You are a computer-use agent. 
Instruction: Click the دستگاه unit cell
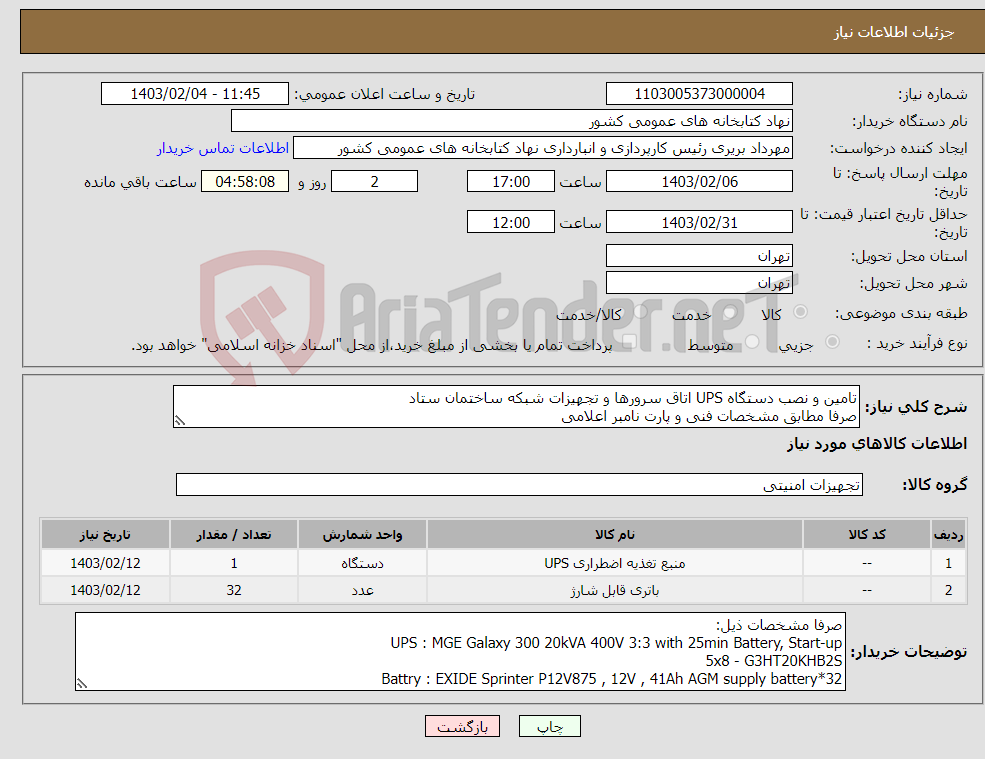coord(362,563)
